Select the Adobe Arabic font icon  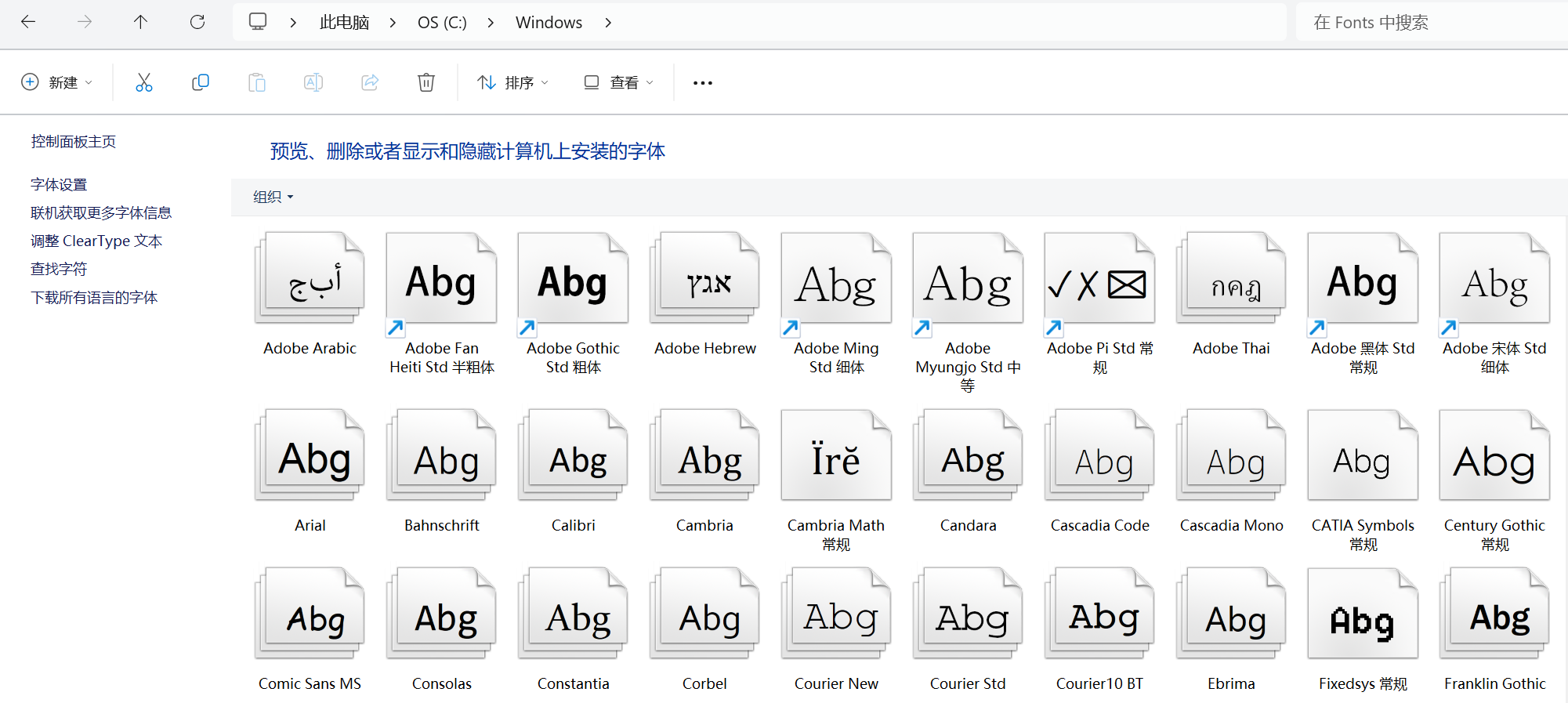pyautogui.click(x=310, y=278)
